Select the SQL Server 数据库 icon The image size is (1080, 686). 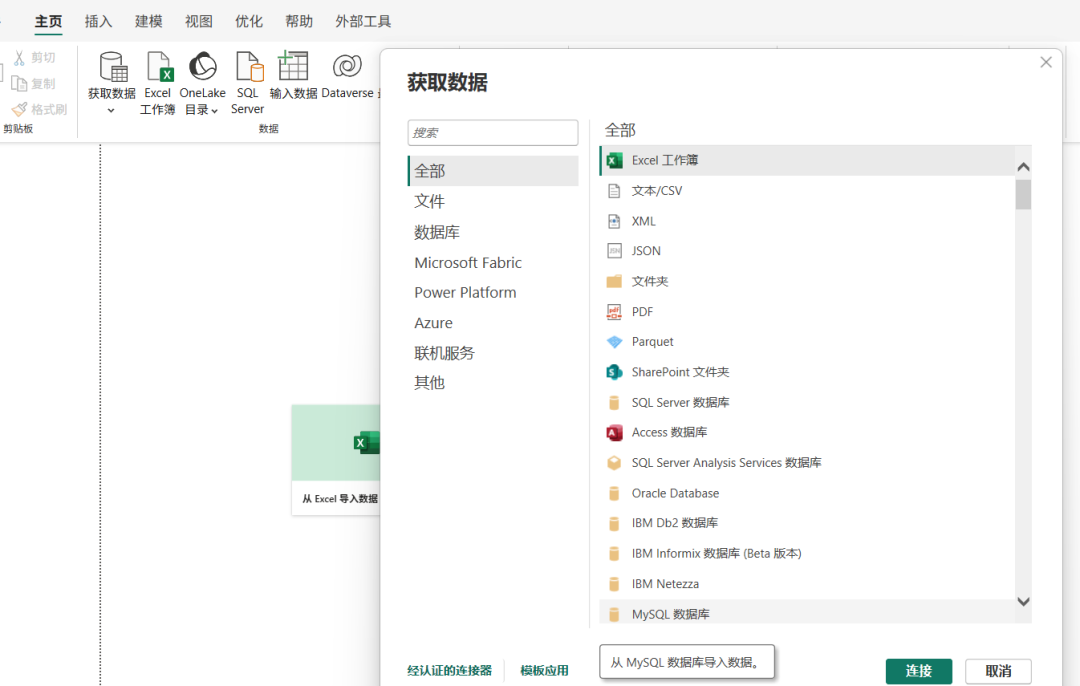(614, 402)
